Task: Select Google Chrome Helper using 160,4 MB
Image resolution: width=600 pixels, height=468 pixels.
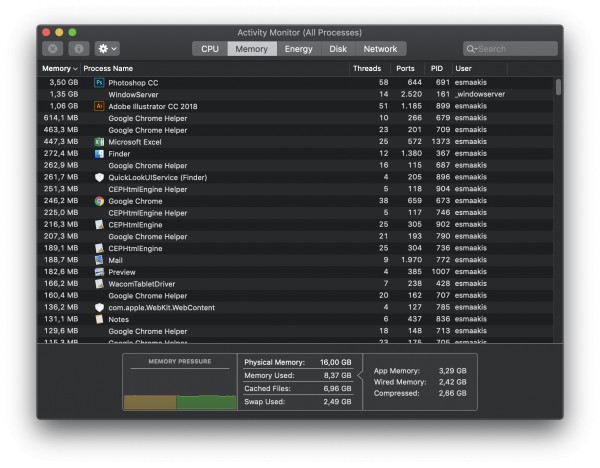Action: (x=295, y=296)
